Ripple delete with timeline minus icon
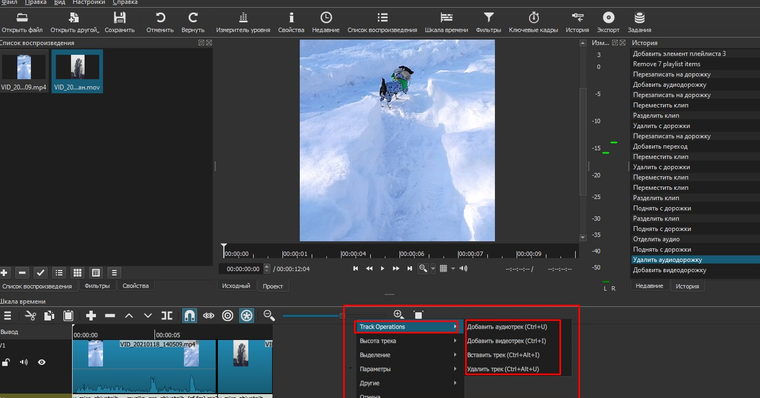Viewport: 760px width, 398px height. tap(110, 316)
